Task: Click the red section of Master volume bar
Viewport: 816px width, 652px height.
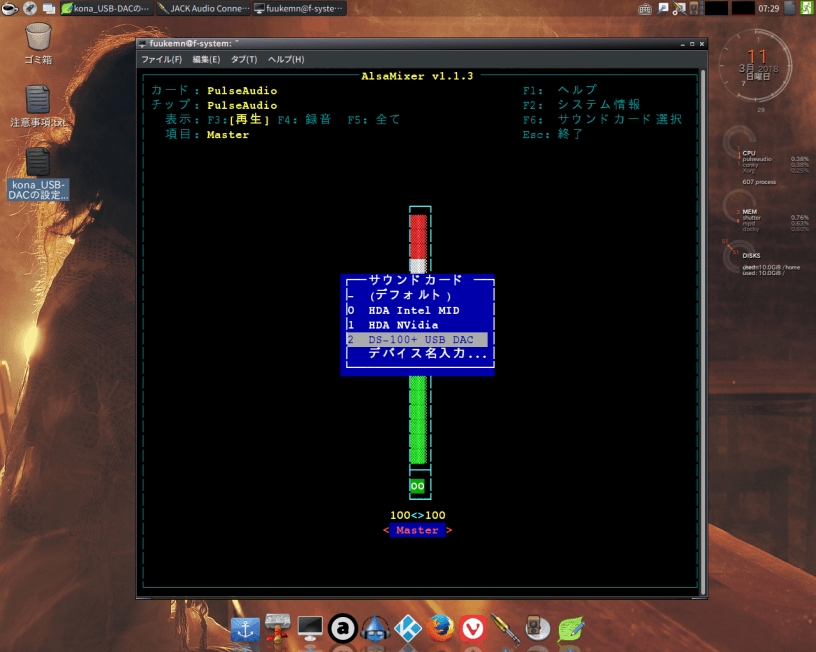Action: tap(418, 236)
